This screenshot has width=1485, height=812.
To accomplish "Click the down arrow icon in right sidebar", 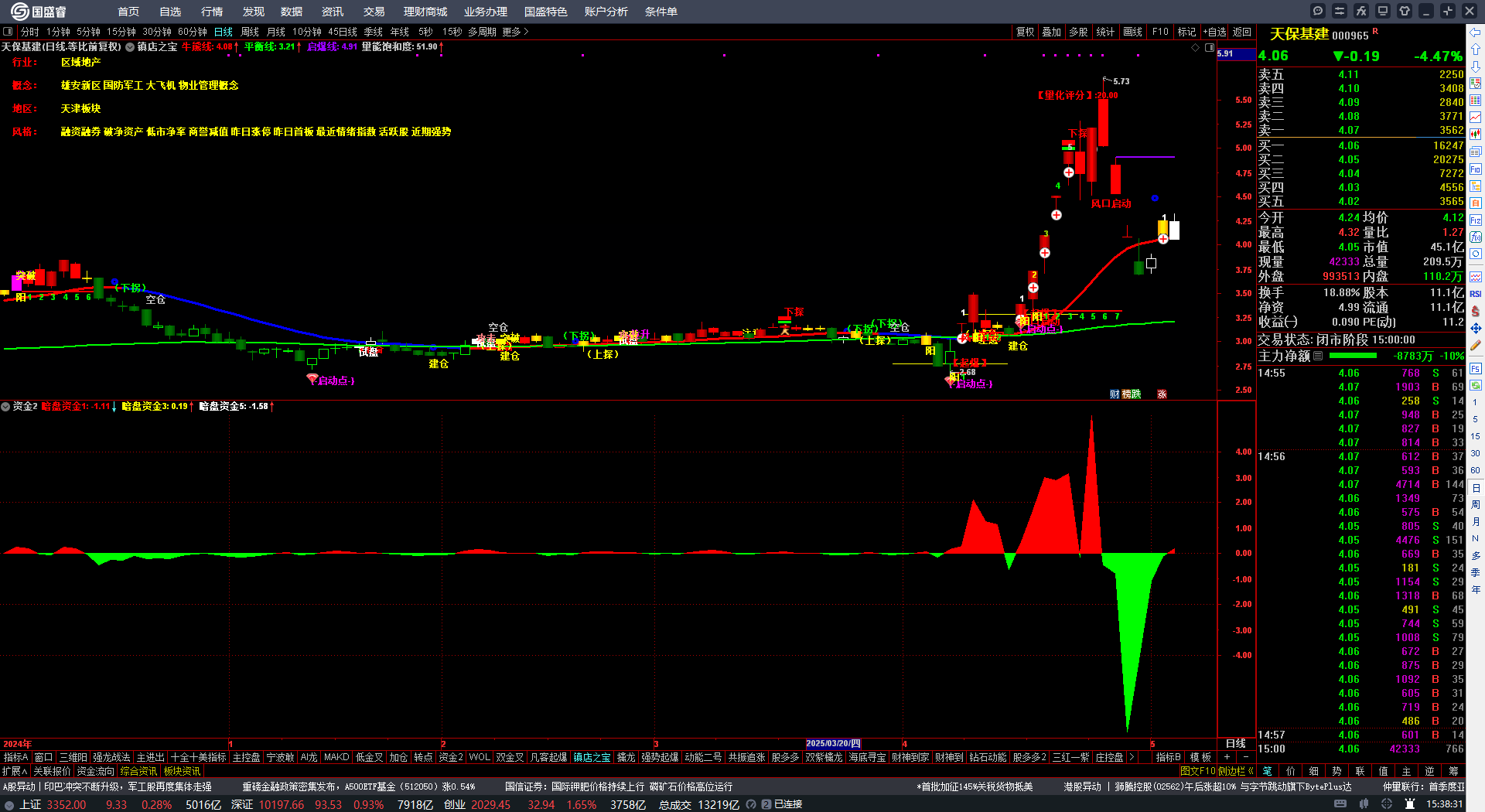I will 1476,67.
